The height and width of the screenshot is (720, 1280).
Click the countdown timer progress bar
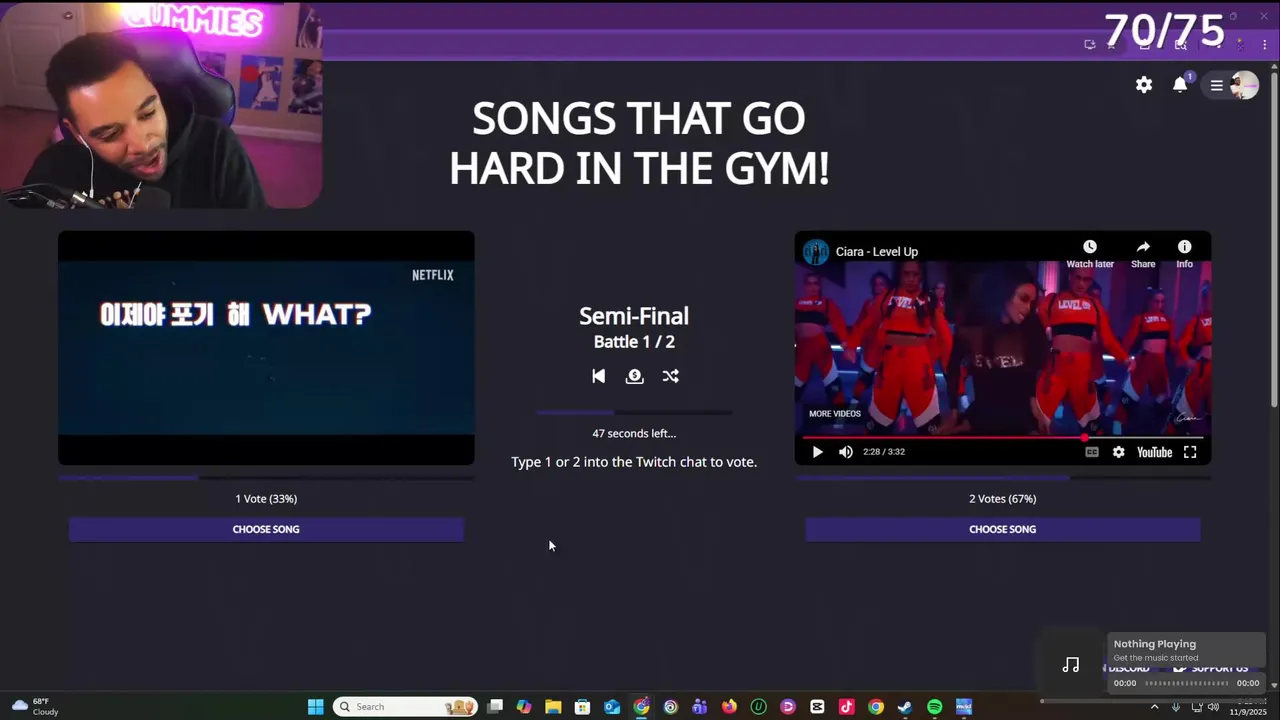(634, 412)
